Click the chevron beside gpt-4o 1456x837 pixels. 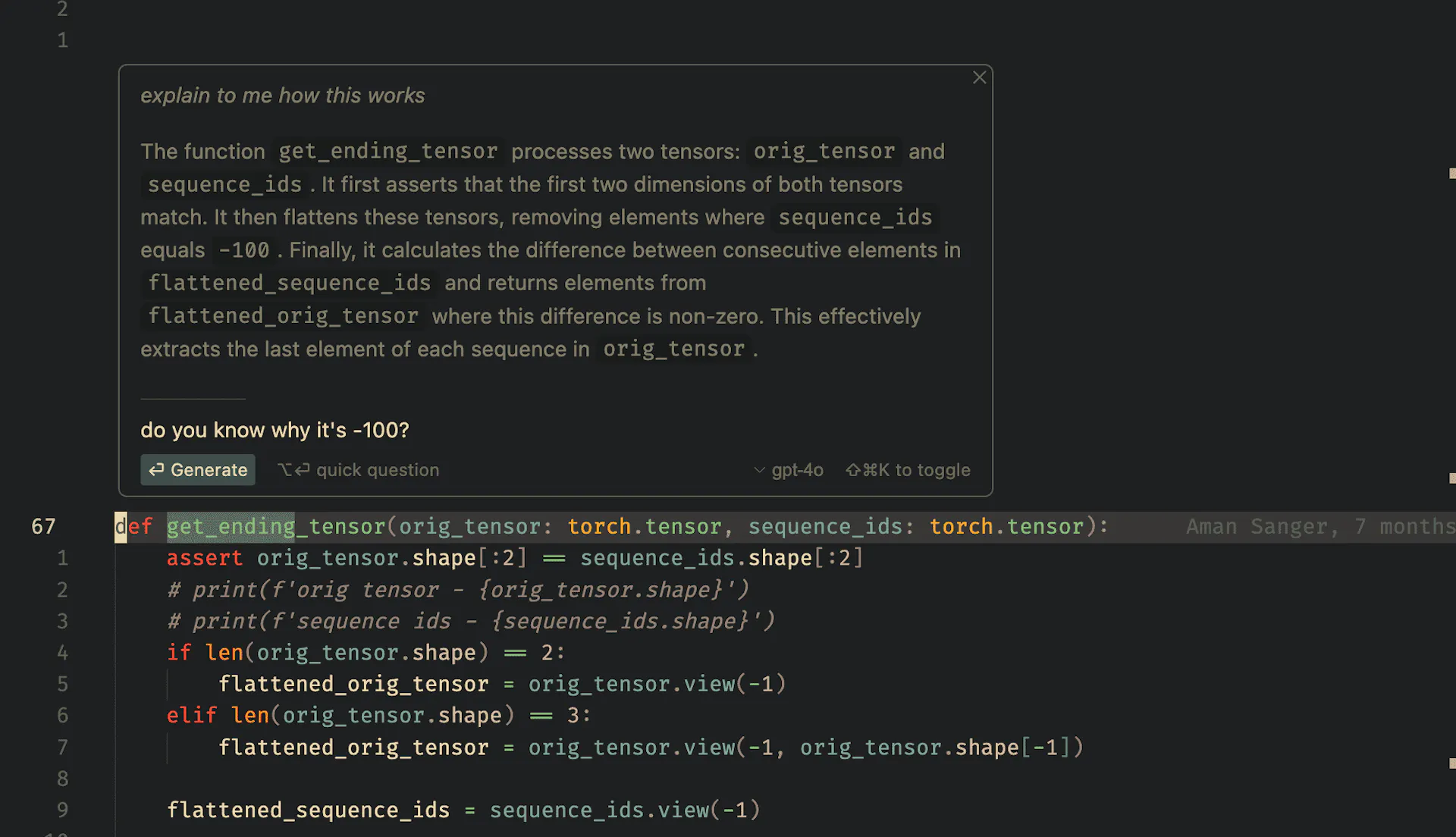click(x=759, y=470)
